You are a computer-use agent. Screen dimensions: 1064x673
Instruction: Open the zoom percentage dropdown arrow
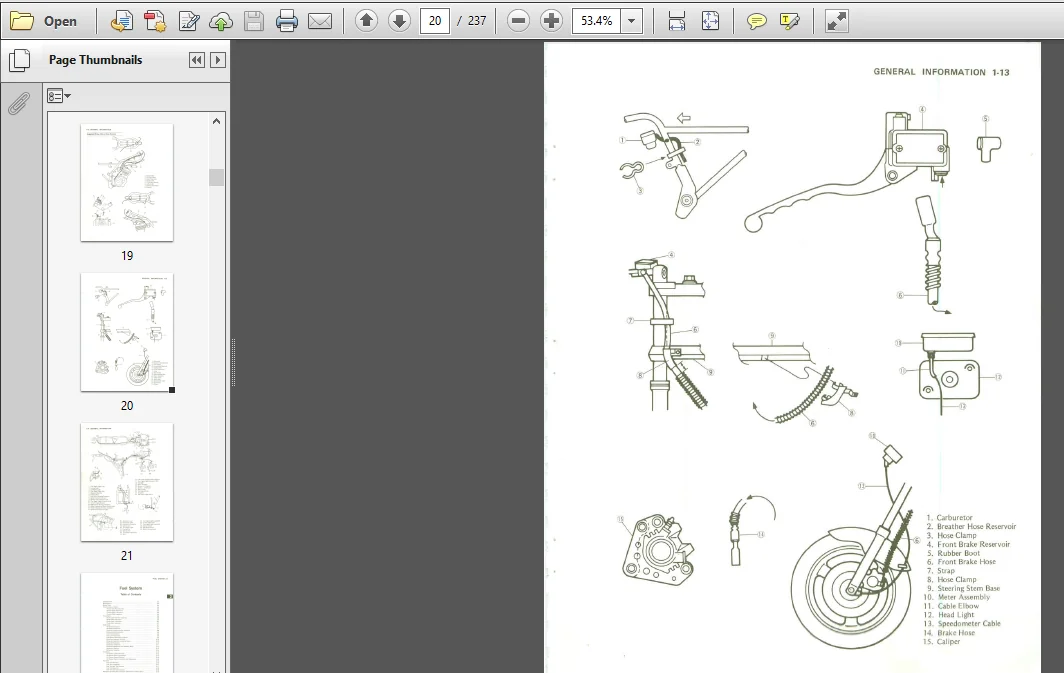tap(632, 21)
